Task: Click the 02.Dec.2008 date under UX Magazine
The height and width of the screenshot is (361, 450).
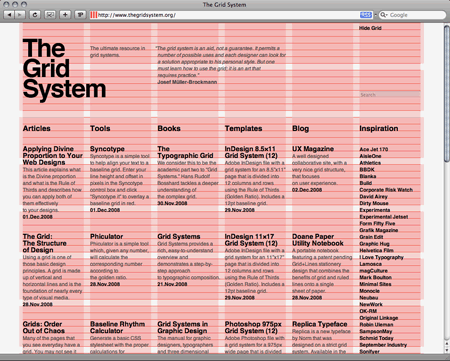Action: [307, 190]
